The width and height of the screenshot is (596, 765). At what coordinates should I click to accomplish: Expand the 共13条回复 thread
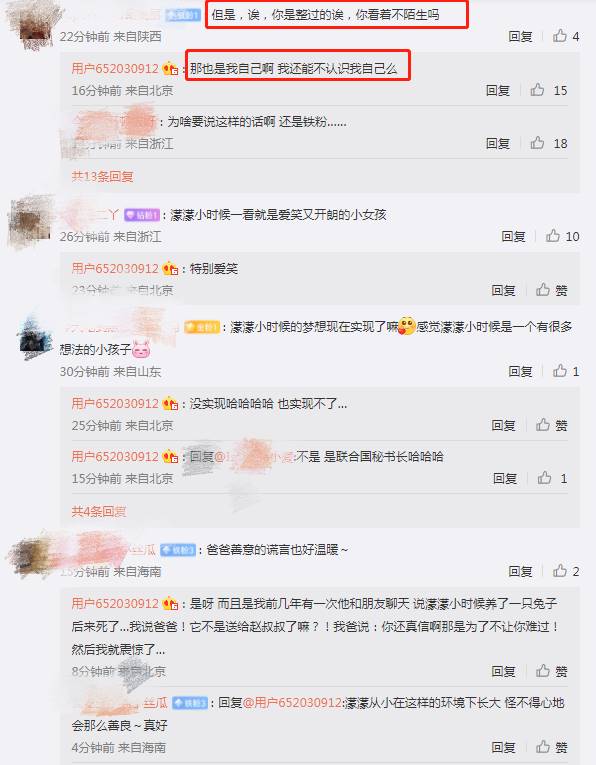[102, 176]
